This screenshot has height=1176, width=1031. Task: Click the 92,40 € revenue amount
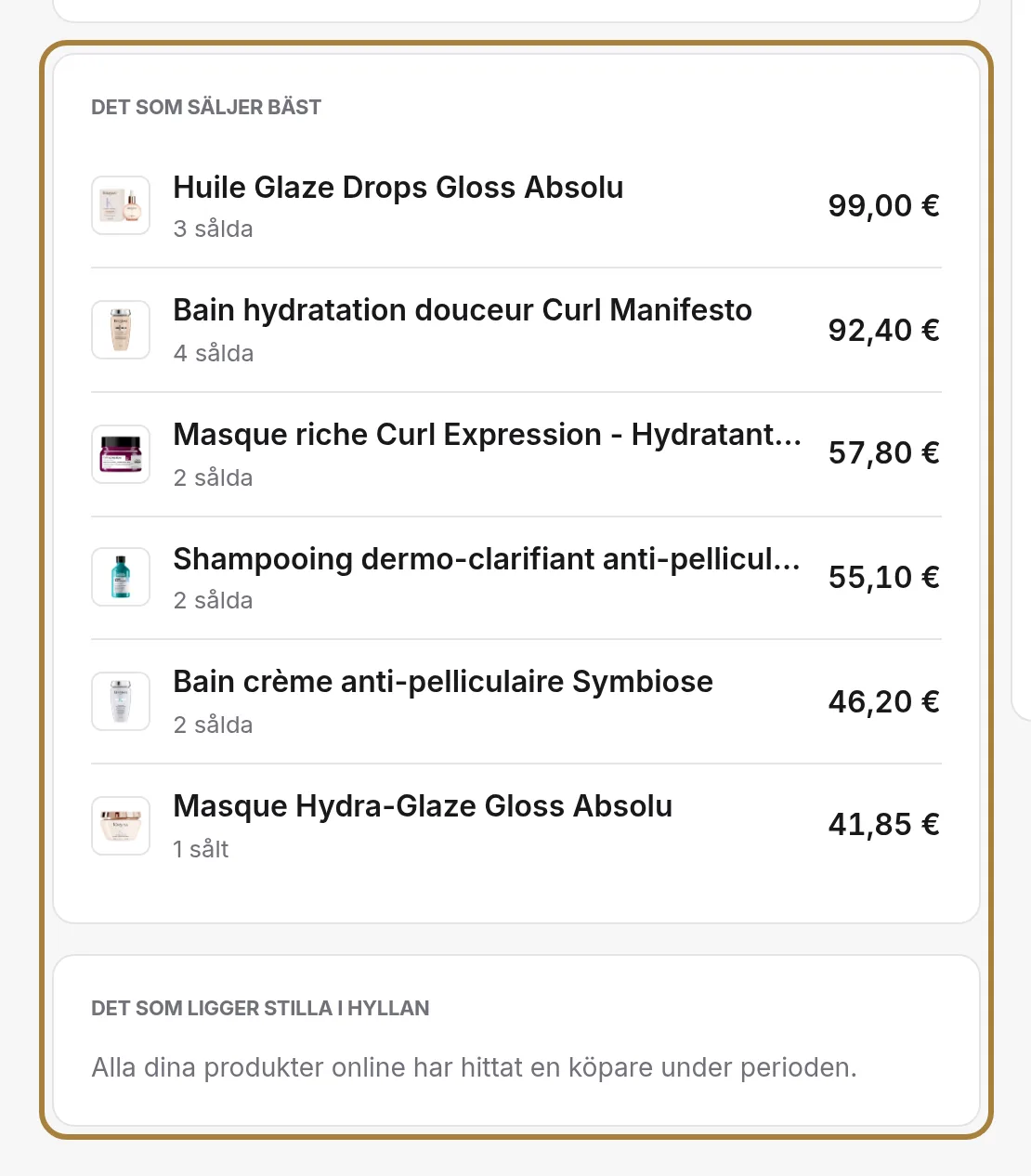tap(884, 330)
